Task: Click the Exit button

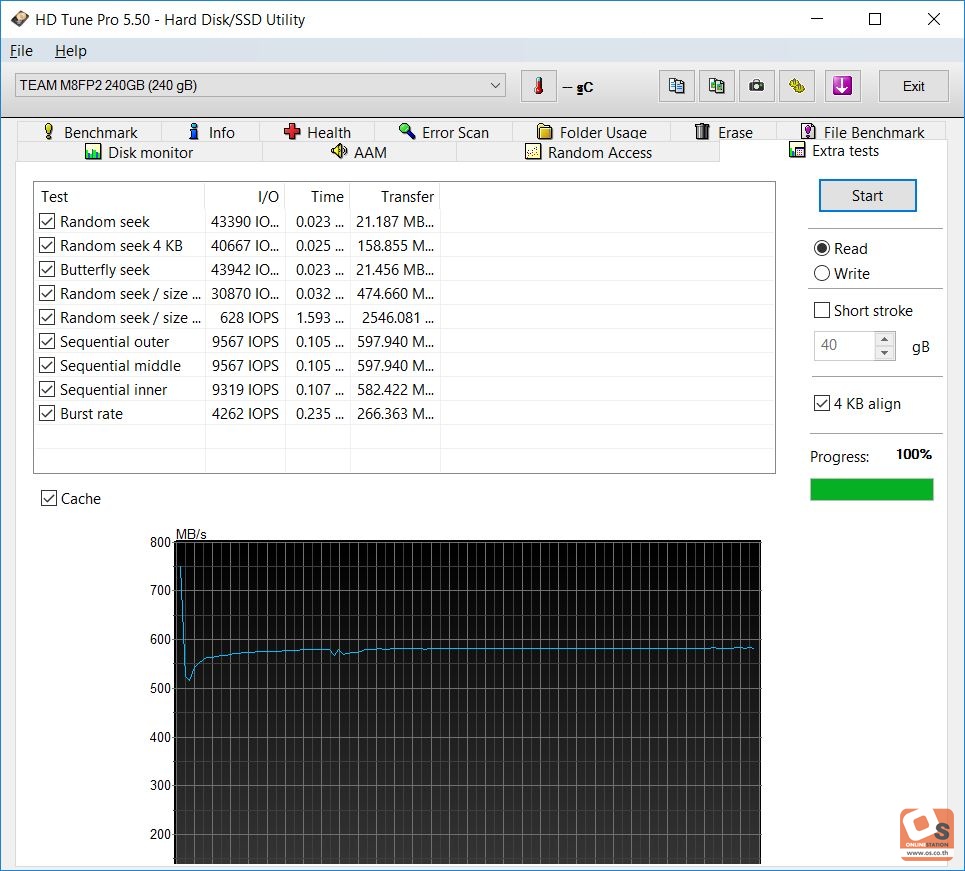Action: [x=913, y=86]
